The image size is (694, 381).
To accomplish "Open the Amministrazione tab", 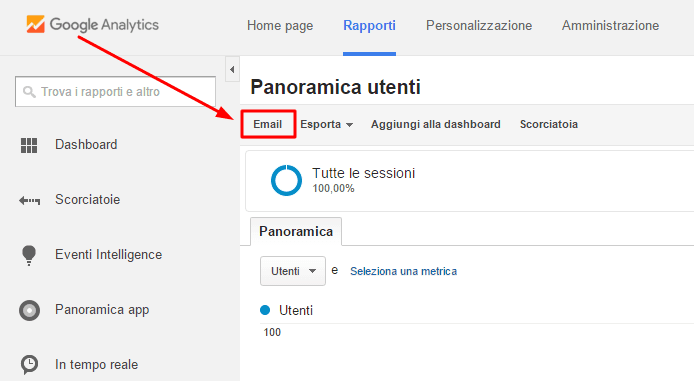I will pyautogui.click(x=610, y=26).
